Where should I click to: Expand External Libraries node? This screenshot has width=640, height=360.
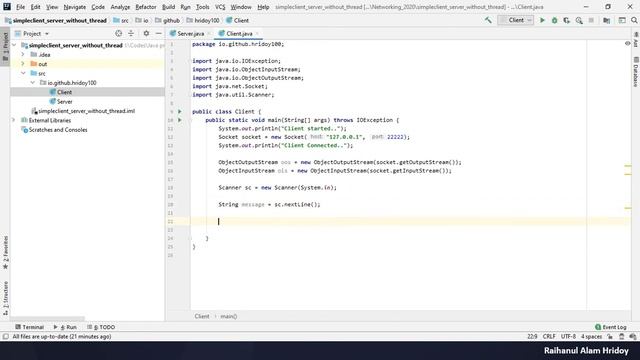tap(14, 120)
